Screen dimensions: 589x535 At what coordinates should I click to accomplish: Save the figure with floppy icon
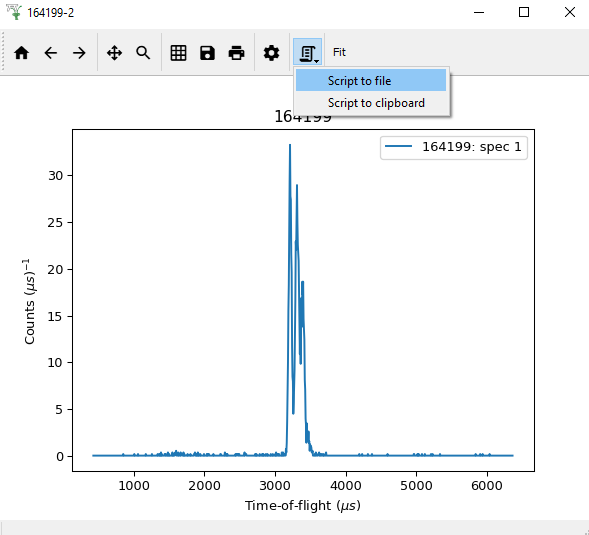click(x=207, y=53)
